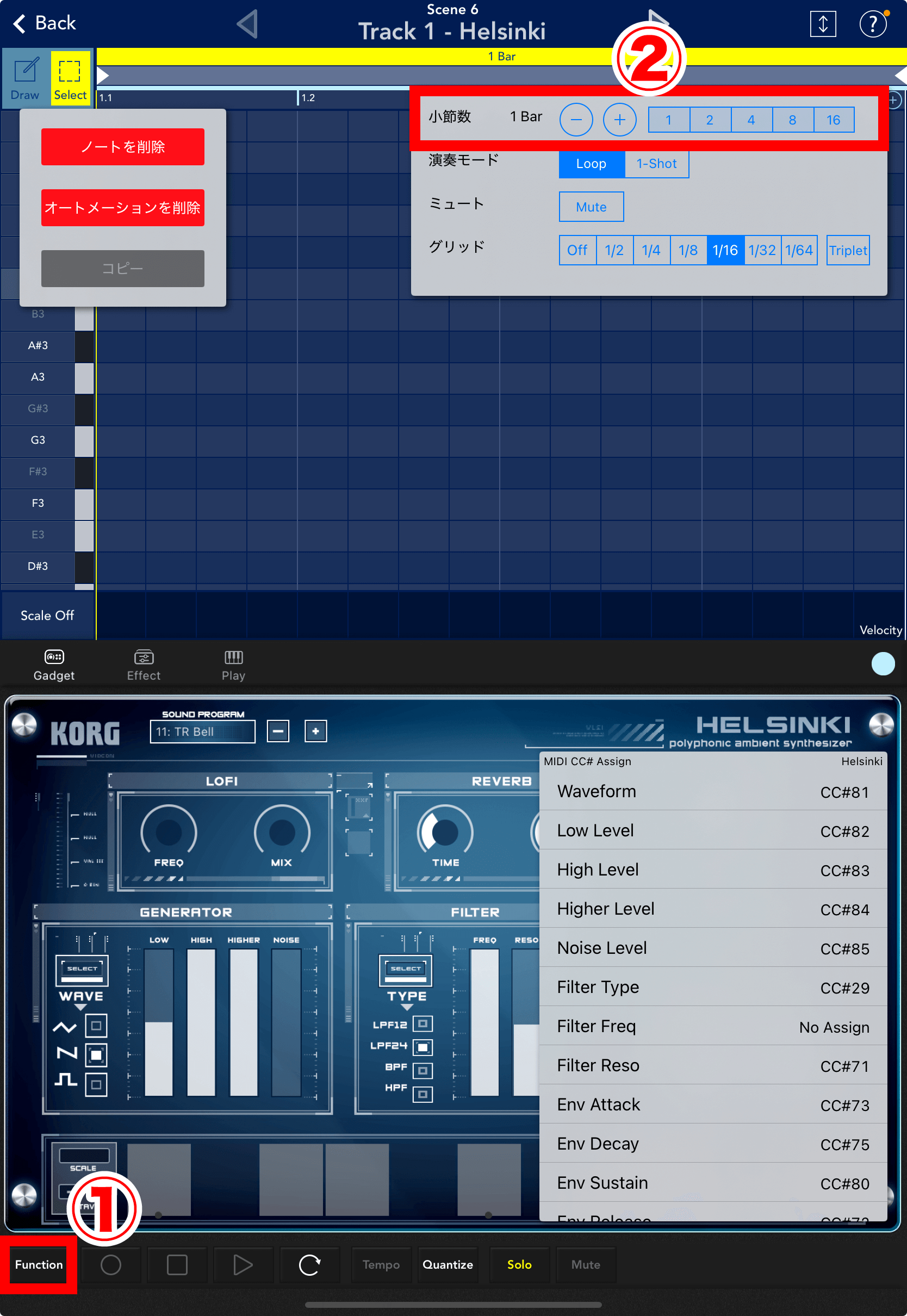Tap the grey コピー button

pyautogui.click(x=123, y=268)
